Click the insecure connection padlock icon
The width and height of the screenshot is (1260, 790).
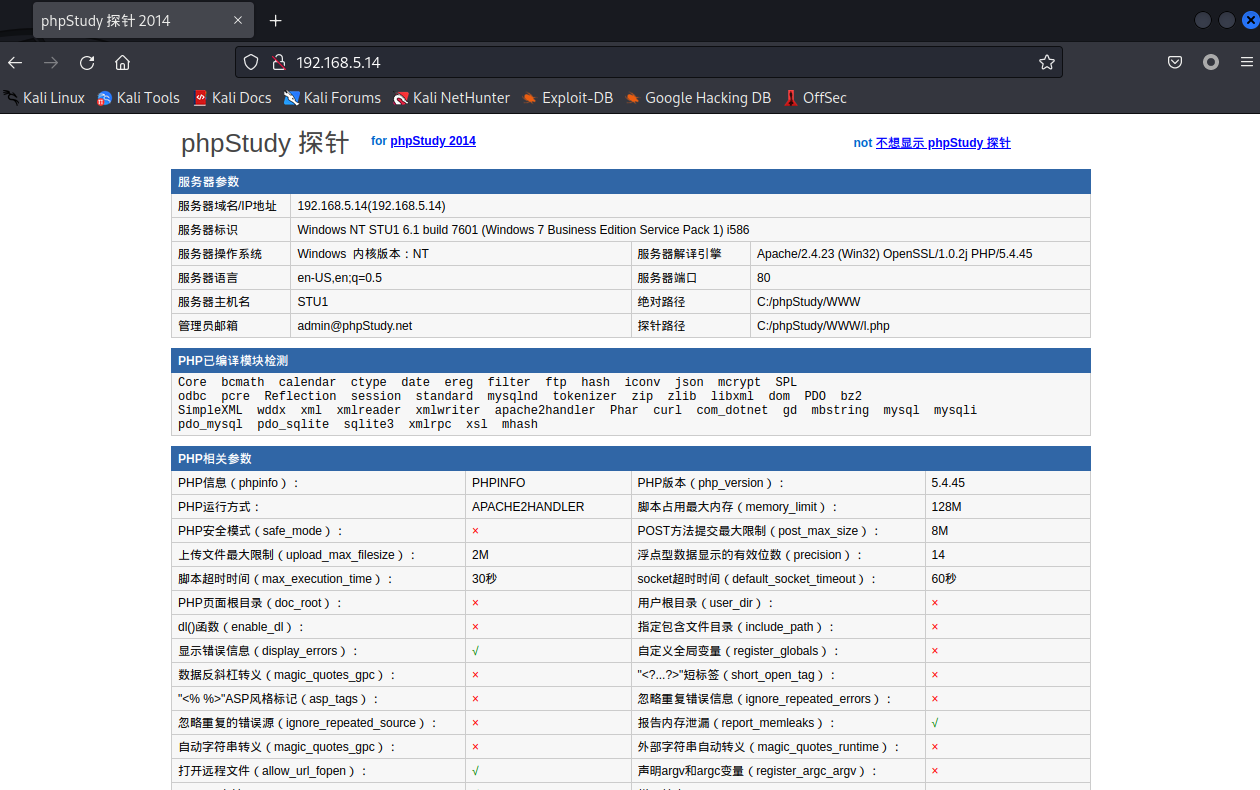pos(279,62)
